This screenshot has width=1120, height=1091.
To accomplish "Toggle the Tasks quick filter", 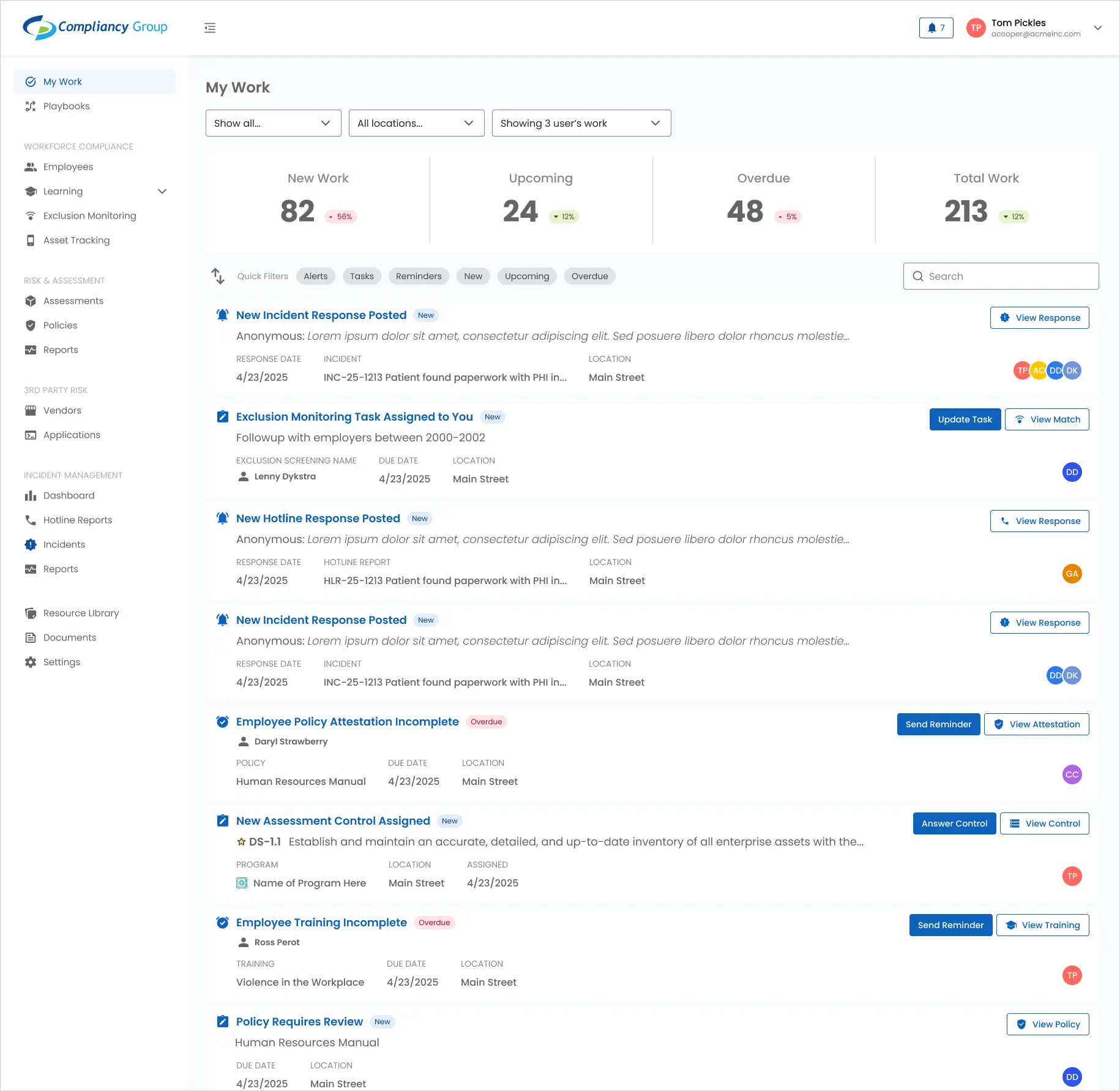I will tap(362, 276).
